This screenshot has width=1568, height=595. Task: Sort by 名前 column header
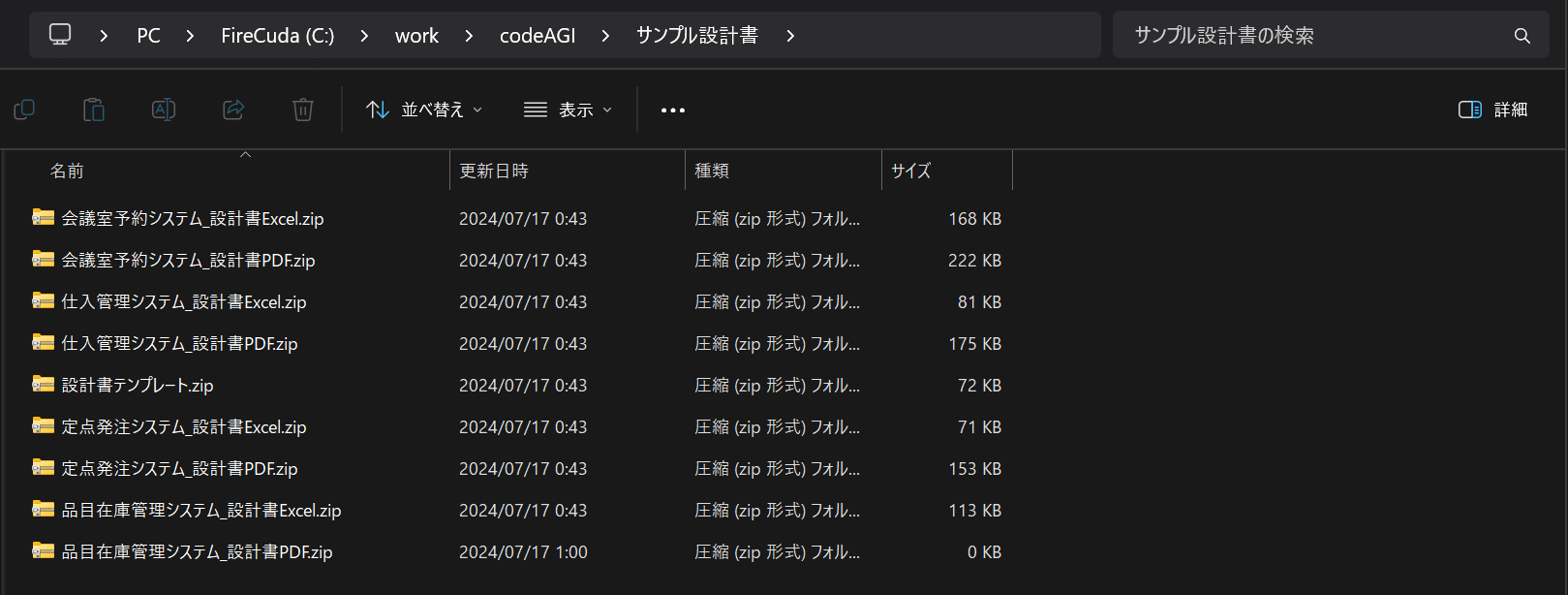67,171
